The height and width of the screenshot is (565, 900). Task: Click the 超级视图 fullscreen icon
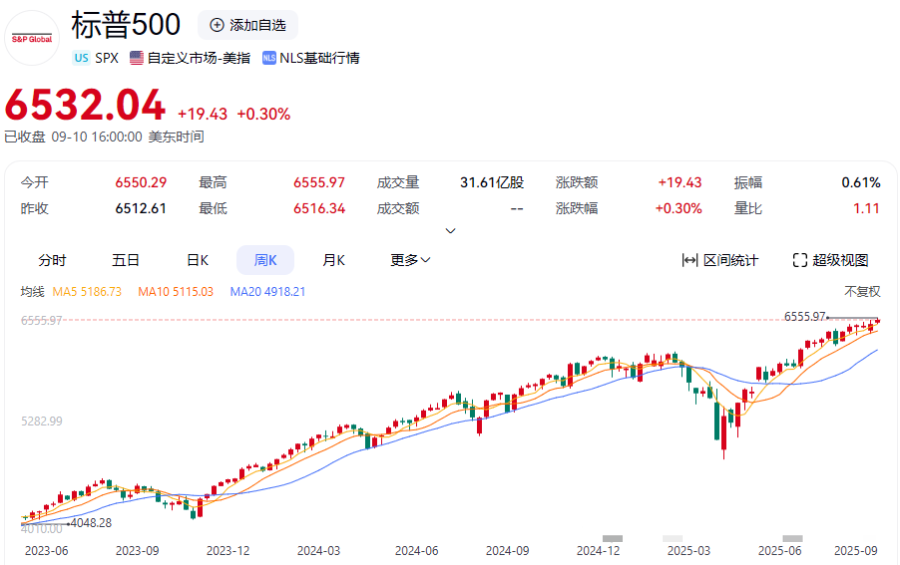(799, 260)
